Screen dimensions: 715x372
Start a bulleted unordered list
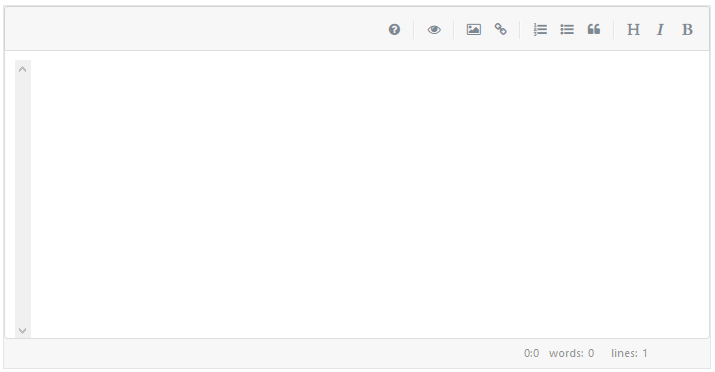pos(567,30)
